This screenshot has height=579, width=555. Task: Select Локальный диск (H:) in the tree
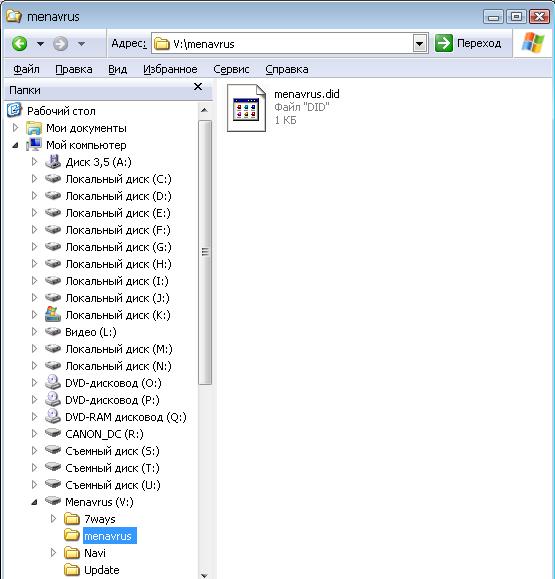coord(118,264)
